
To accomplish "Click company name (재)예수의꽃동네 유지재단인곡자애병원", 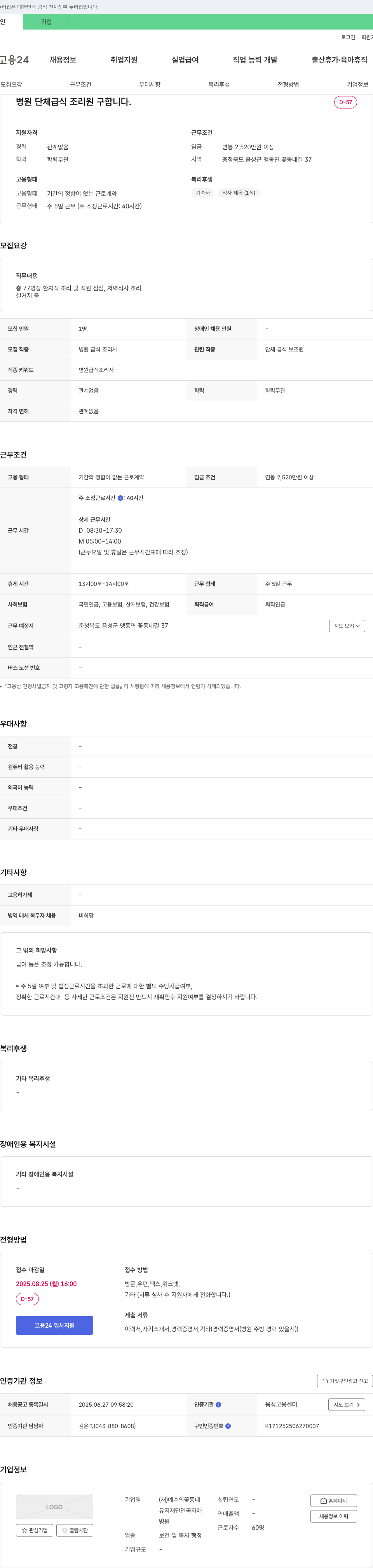I will pyautogui.click(x=180, y=1510).
